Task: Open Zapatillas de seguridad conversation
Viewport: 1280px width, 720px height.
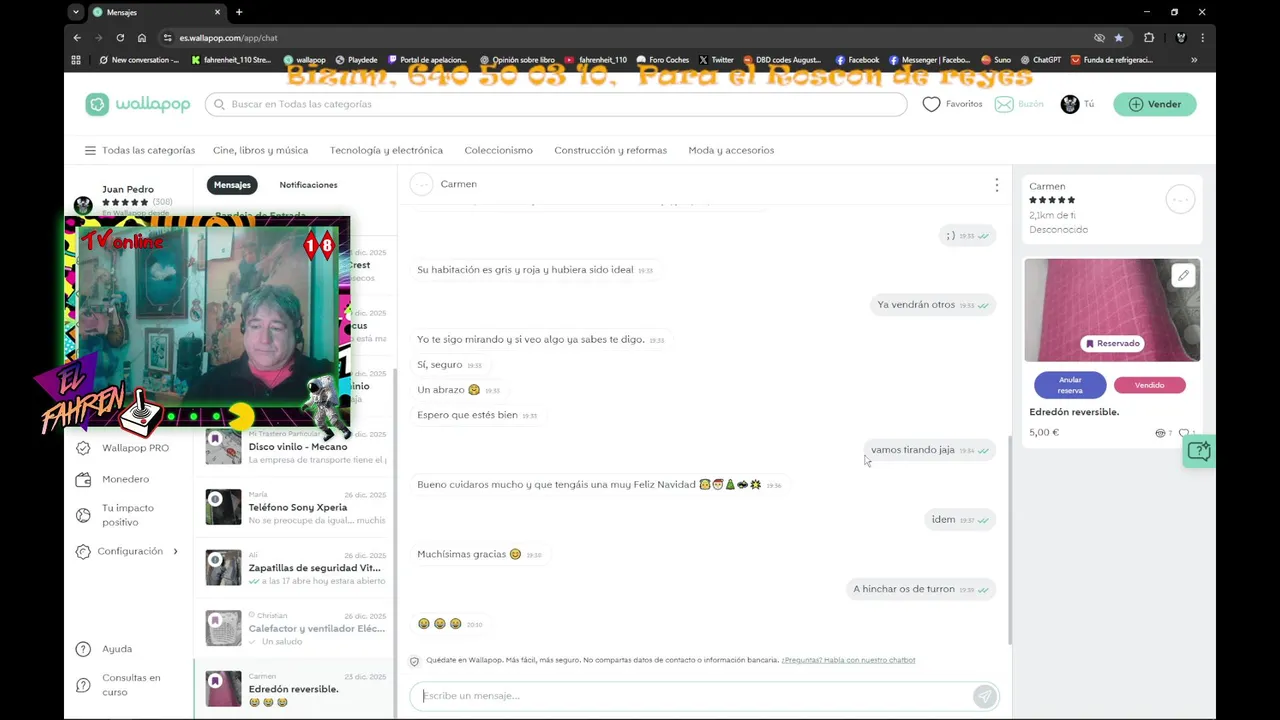Action: click(295, 568)
